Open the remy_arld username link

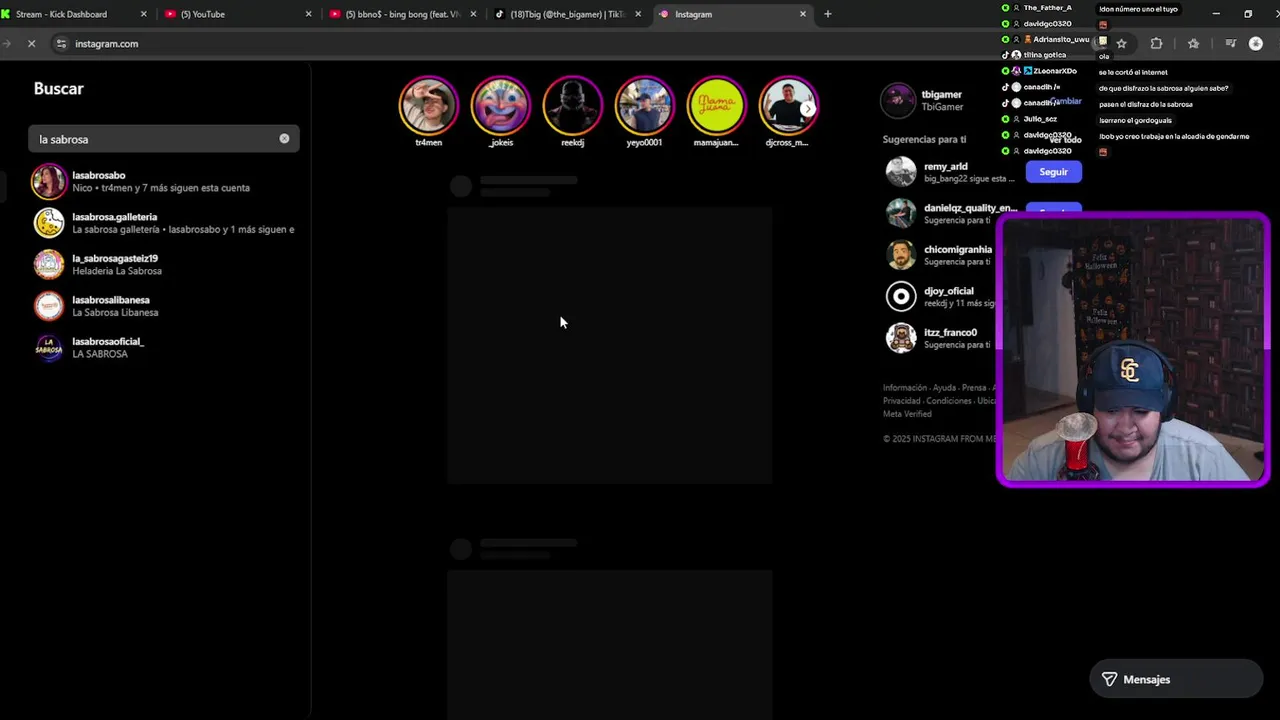[x=946, y=167]
